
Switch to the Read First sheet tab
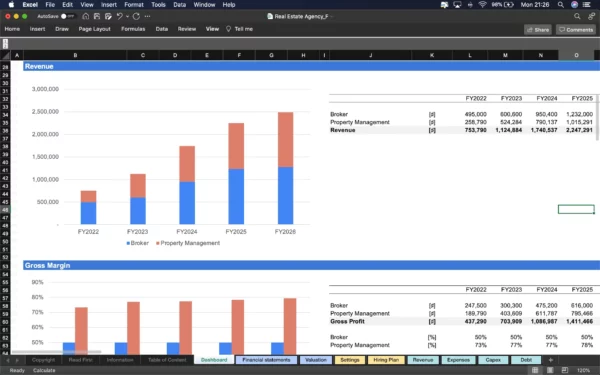pos(80,360)
